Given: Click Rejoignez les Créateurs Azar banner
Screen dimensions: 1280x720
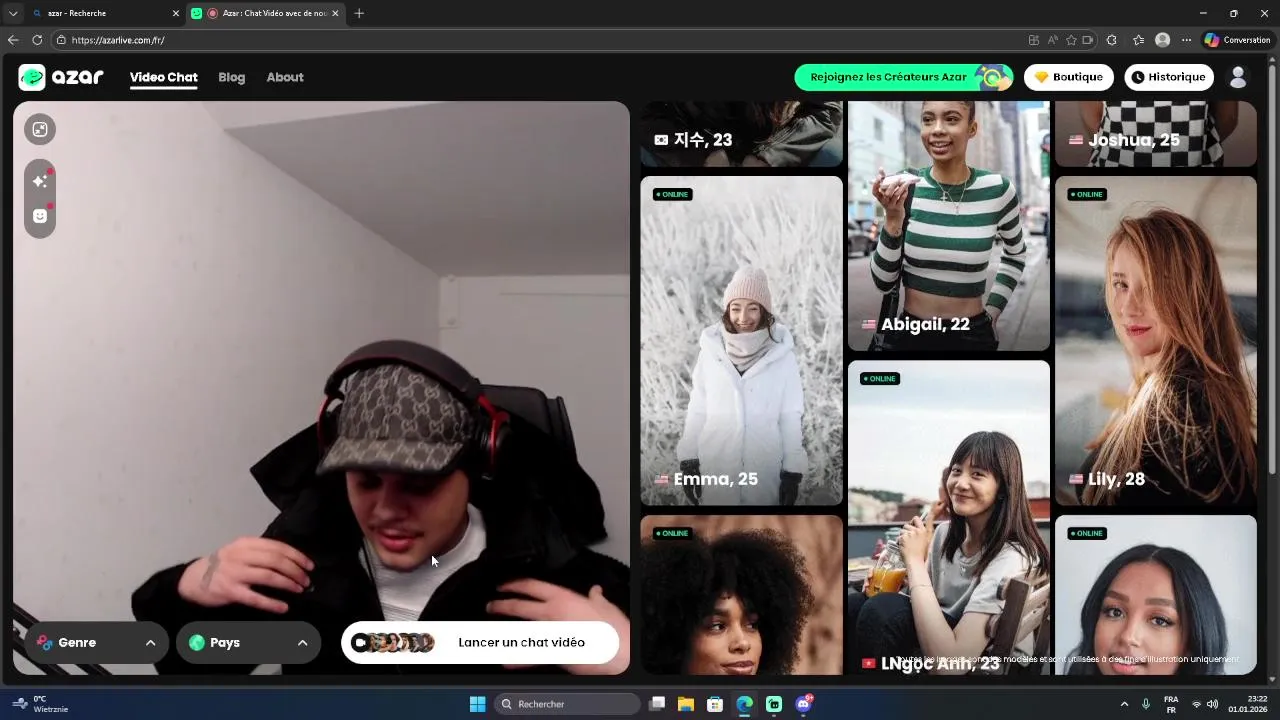Looking at the screenshot, I should click(904, 77).
